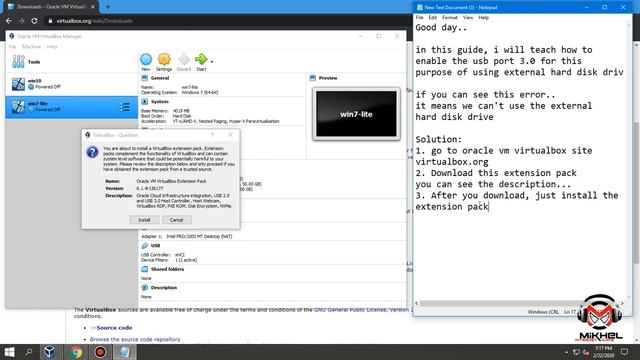Click the General section icon
Screen dimensions: 640x360
[x=144, y=78]
